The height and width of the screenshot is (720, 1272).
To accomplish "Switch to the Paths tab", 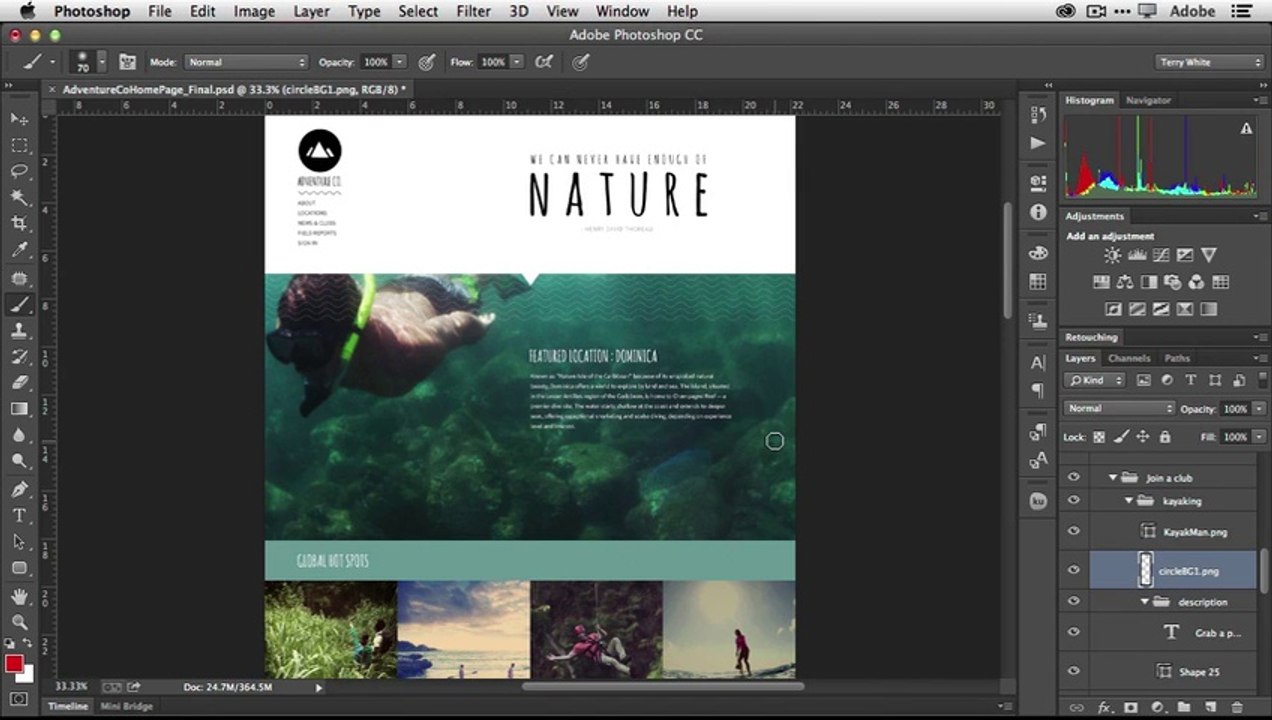I will coord(1177,358).
